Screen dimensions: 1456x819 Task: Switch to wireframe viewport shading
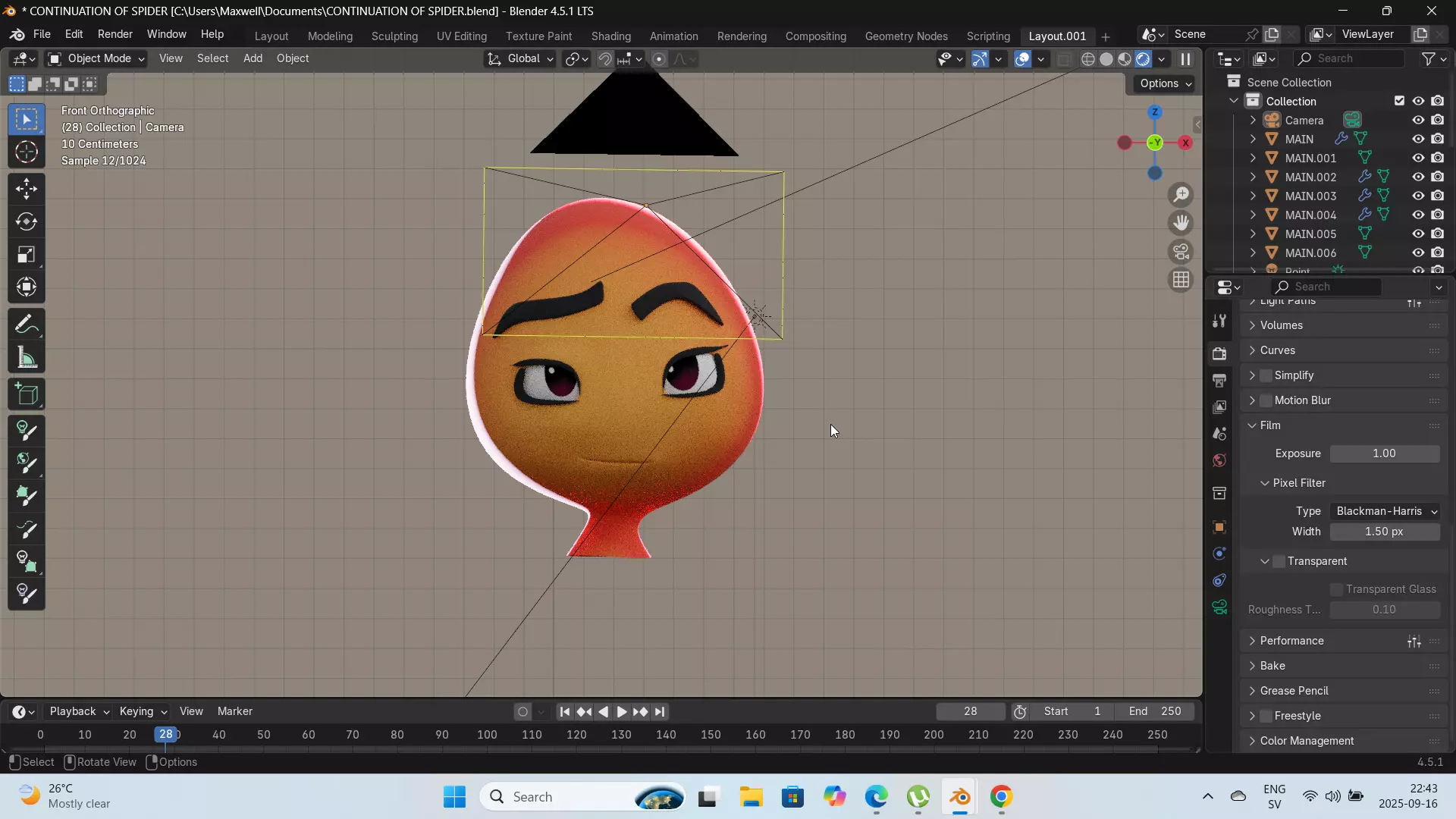tap(1088, 59)
